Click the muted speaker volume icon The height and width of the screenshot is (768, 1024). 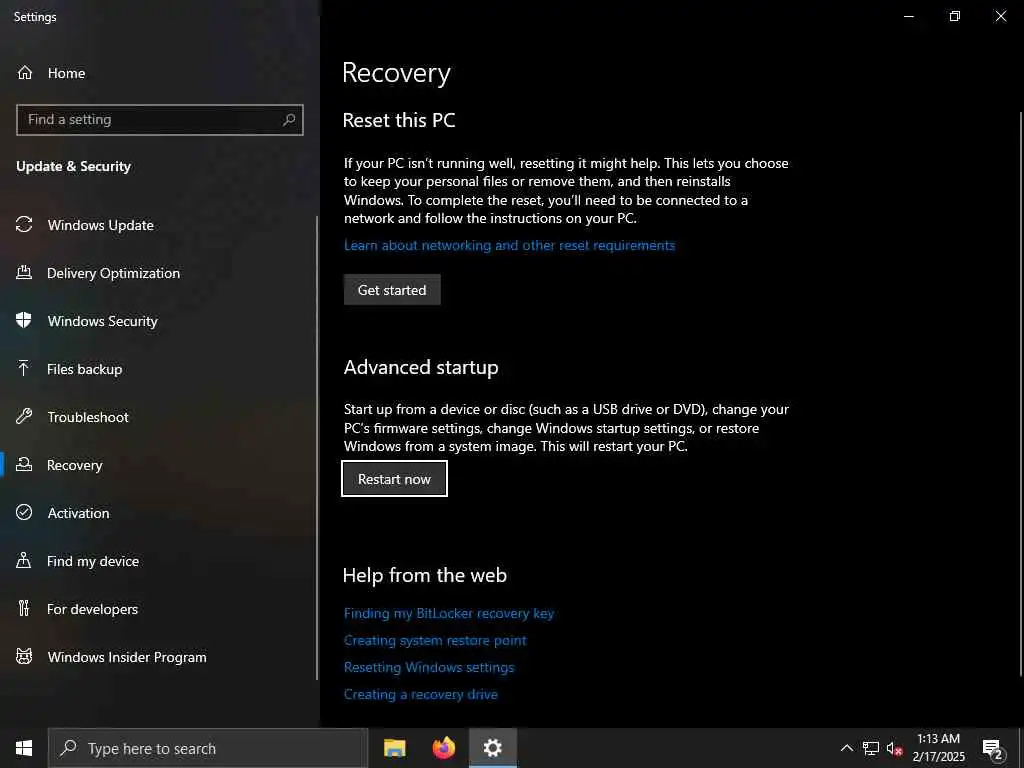tap(894, 748)
